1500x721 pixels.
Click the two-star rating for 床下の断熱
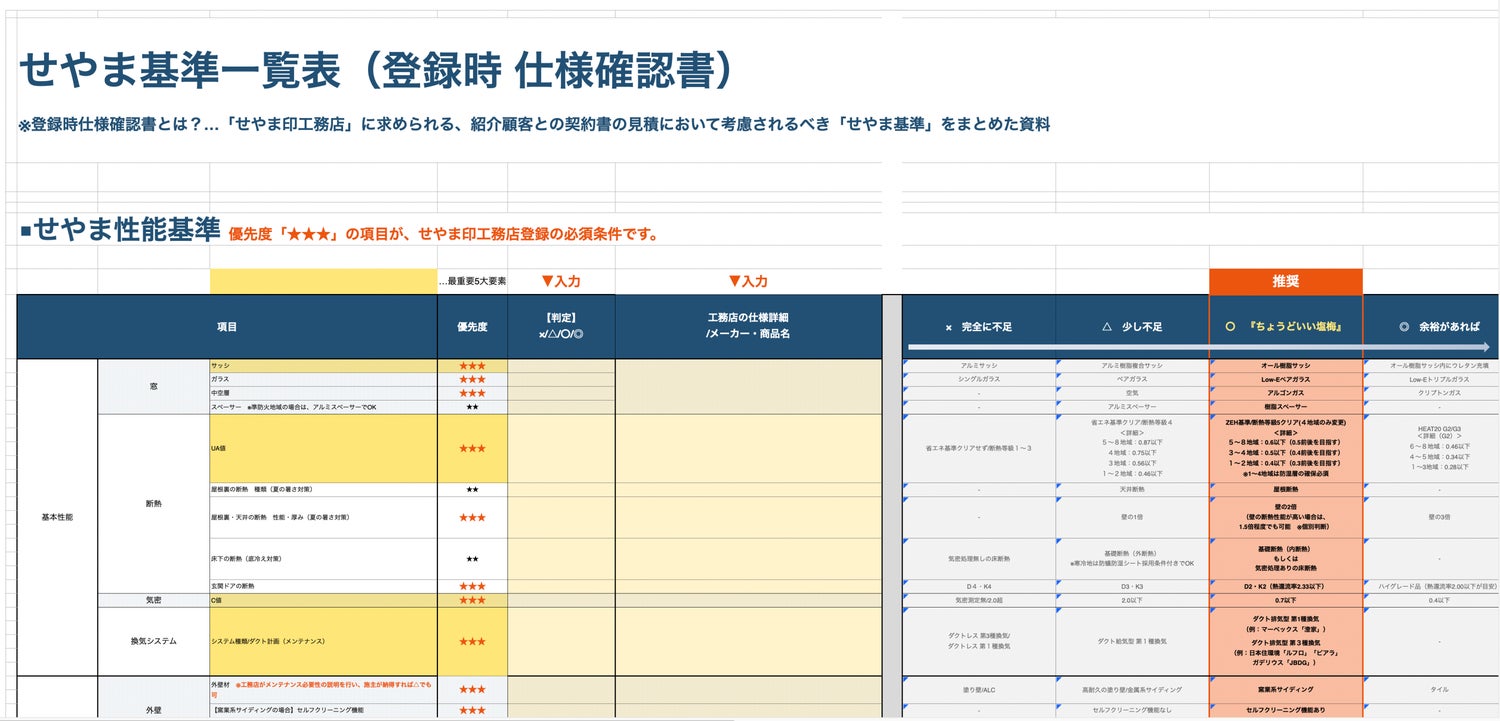pyautogui.click(x=472, y=558)
